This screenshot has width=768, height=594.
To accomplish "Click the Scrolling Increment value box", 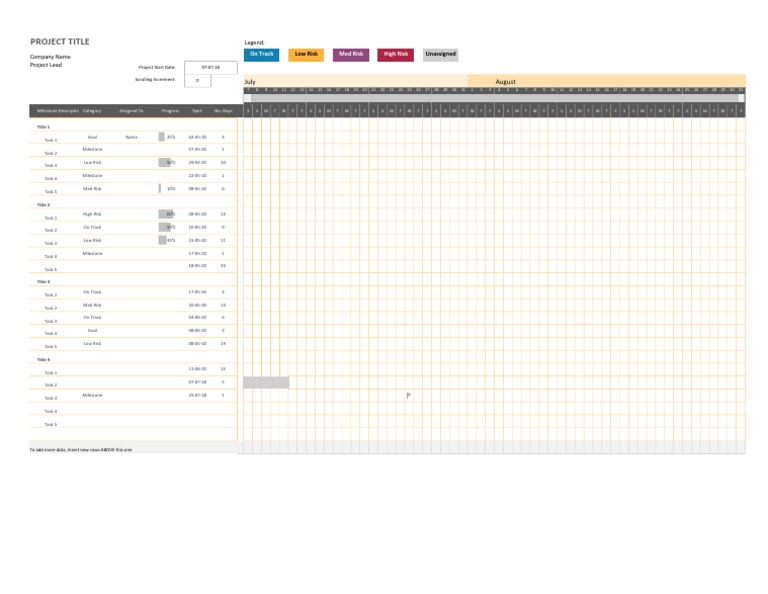I will coord(197,80).
